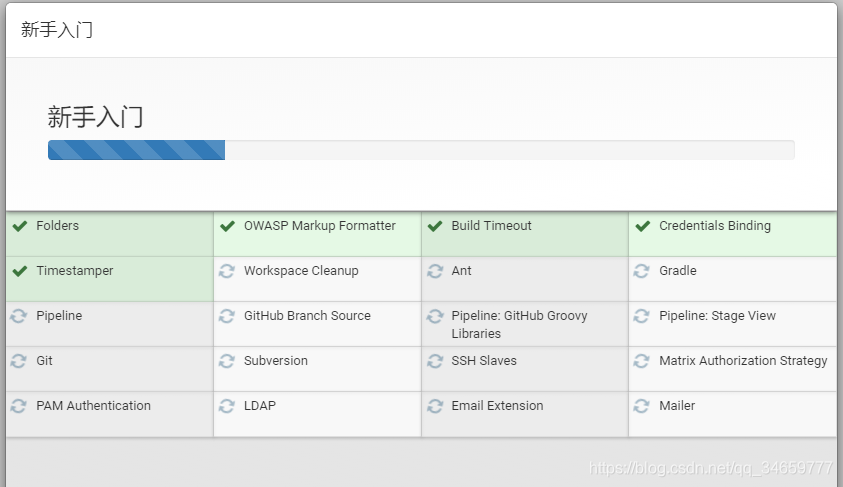Image resolution: width=843 pixels, height=487 pixels.
Task: Select the Git plugin name
Action: point(44,361)
